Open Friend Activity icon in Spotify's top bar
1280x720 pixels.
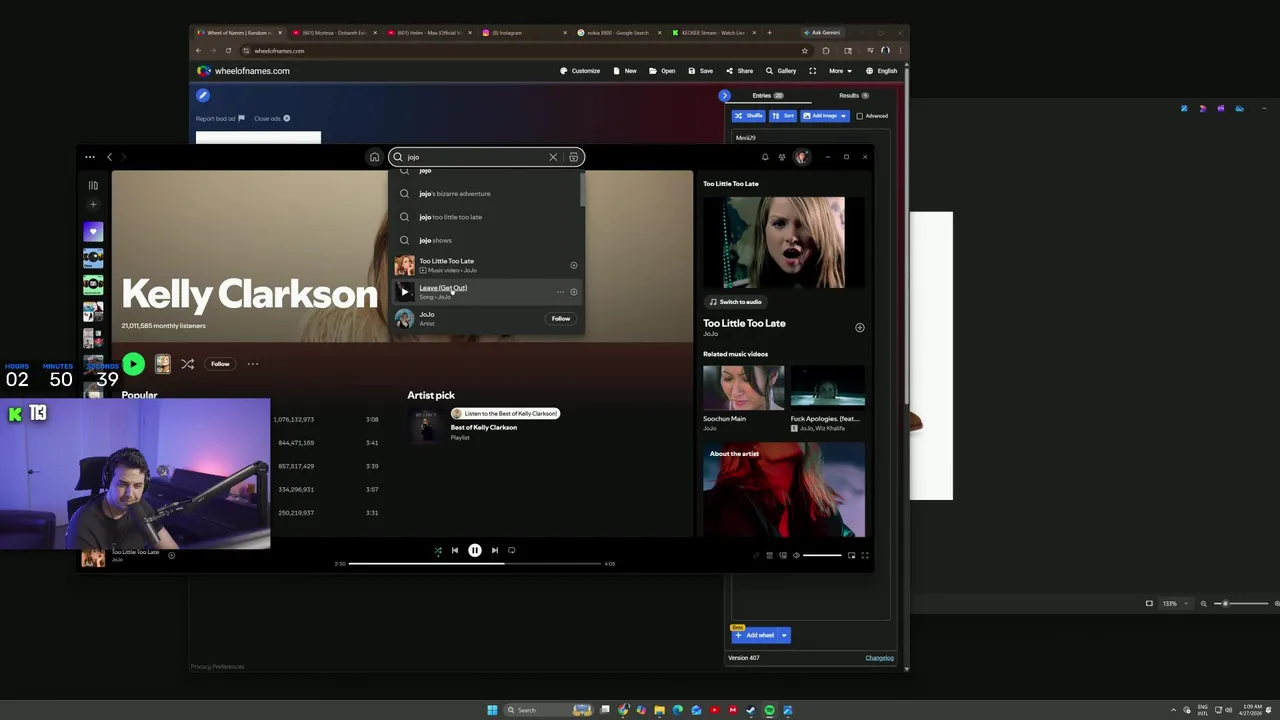[782, 157]
